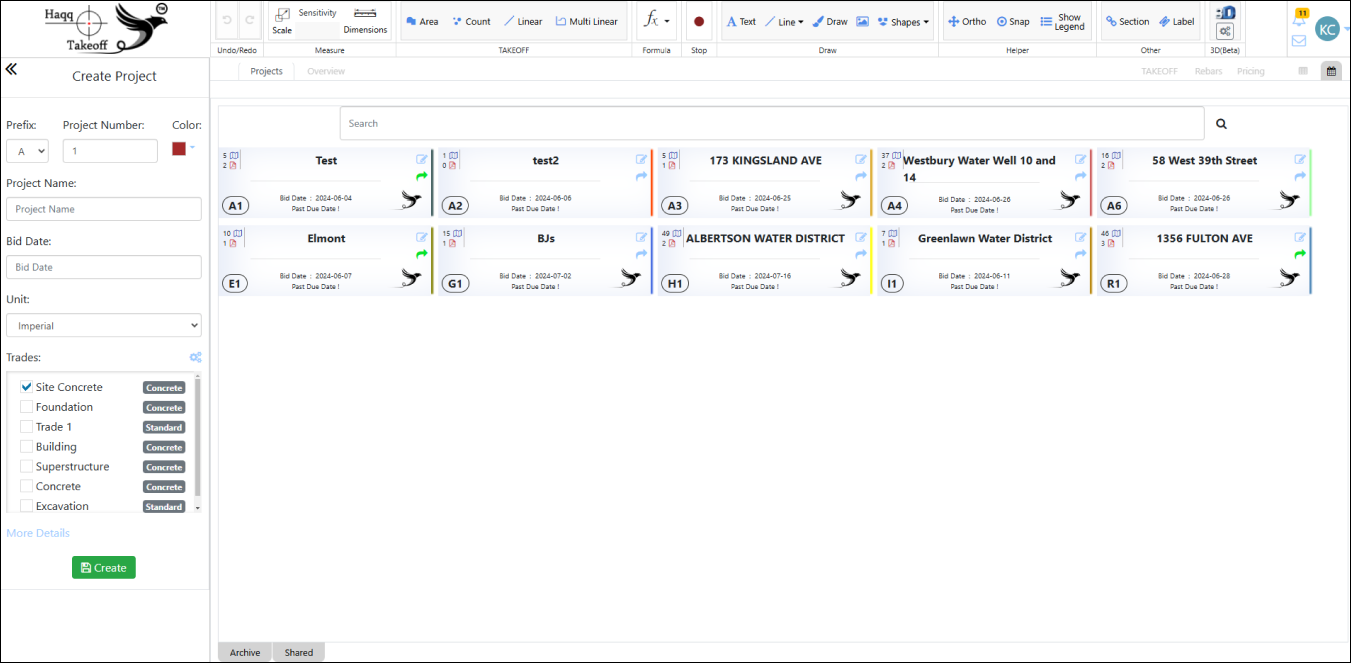The image size is (1351, 663).
Task: Click the edit icon on Test project
Action: [x=422, y=159]
